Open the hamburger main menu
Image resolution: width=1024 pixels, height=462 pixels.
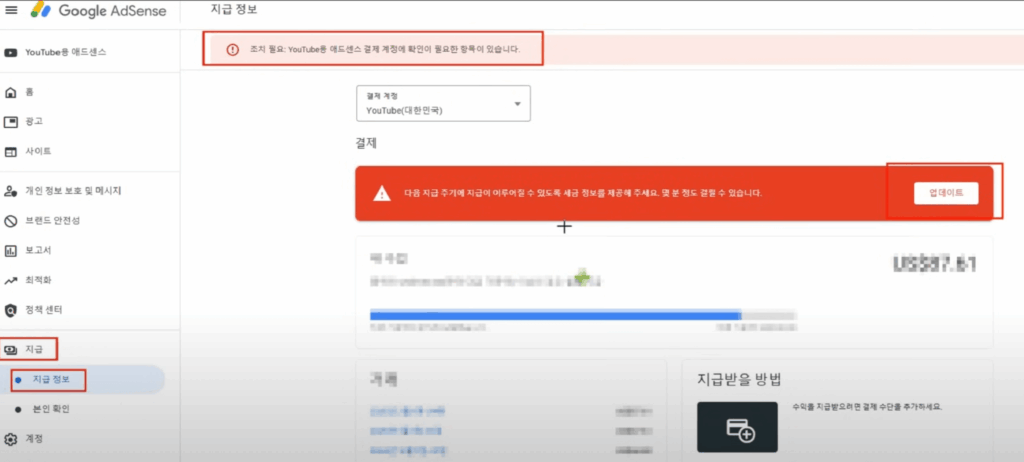tap(12, 11)
